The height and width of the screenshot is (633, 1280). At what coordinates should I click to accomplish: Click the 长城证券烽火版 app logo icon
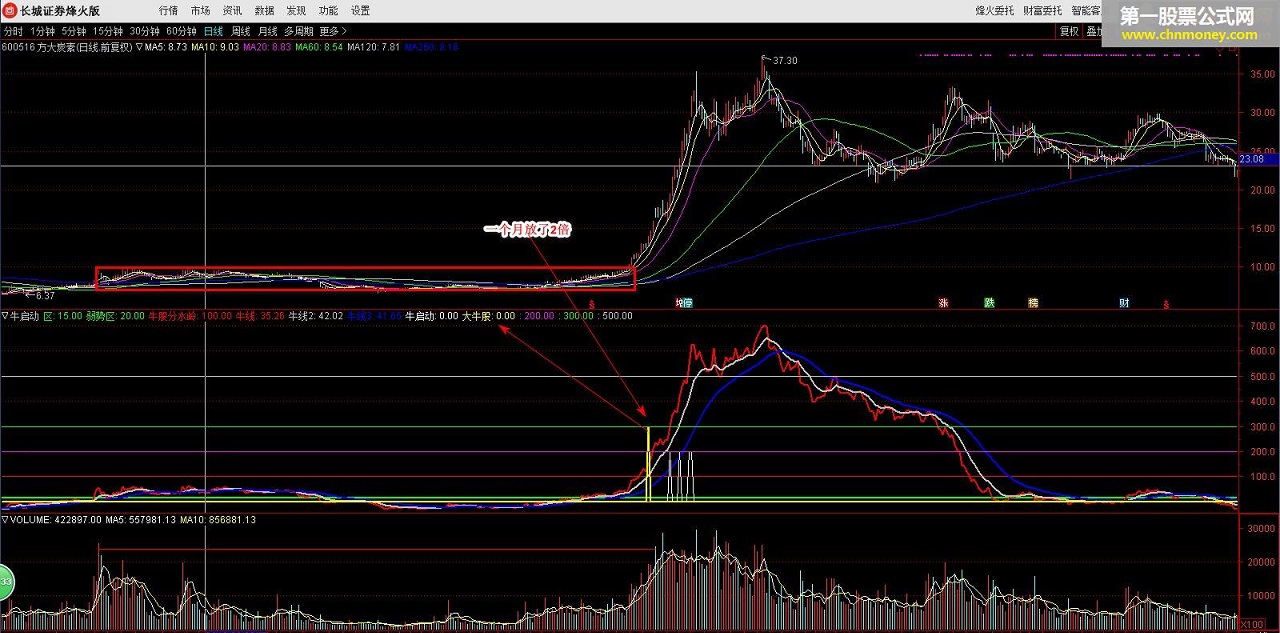(x=9, y=11)
